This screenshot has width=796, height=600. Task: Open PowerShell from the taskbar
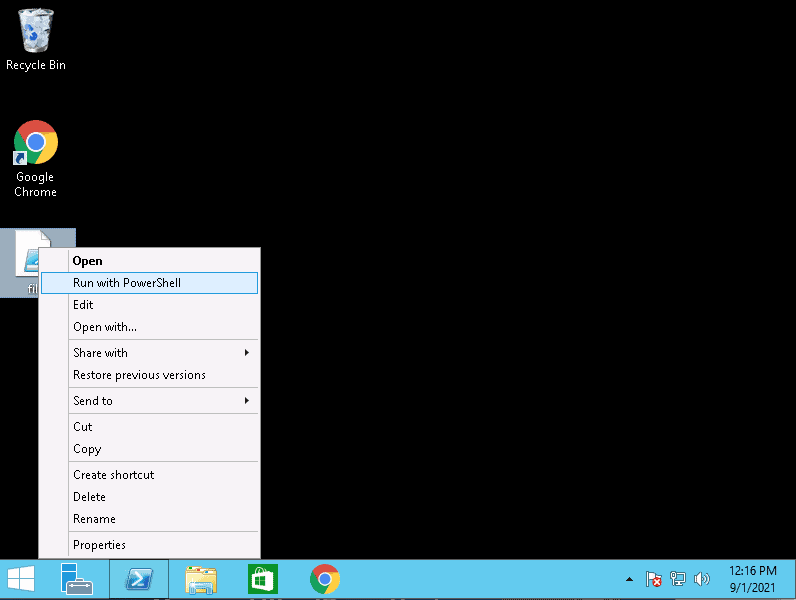[x=139, y=579]
